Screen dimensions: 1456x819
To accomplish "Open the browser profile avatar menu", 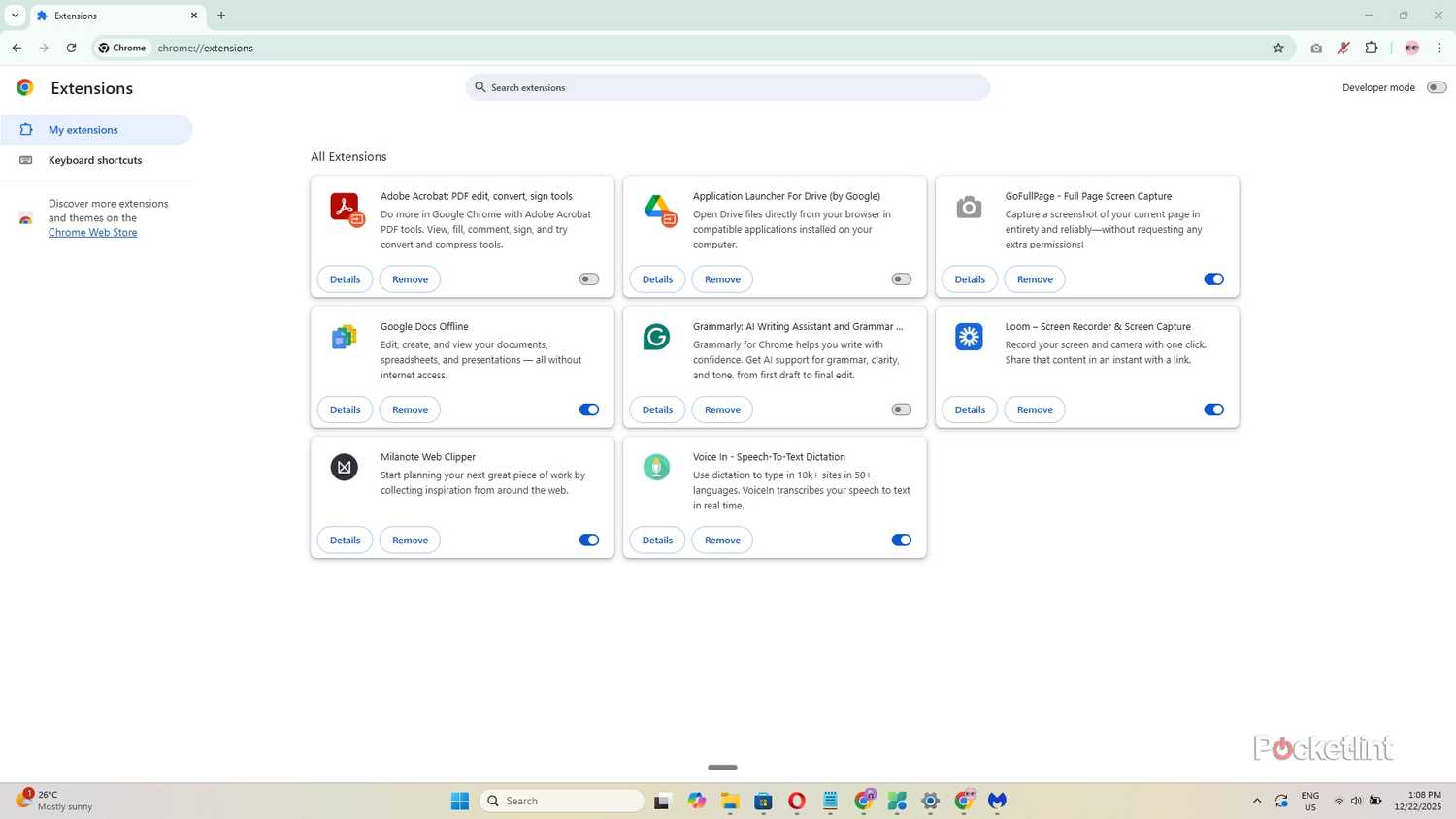I will [x=1411, y=48].
